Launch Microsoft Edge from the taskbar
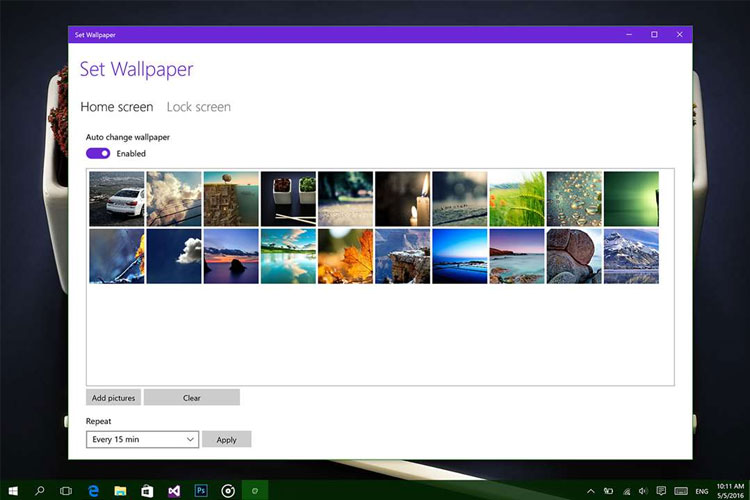This screenshot has width=750, height=500. tap(93, 490)
